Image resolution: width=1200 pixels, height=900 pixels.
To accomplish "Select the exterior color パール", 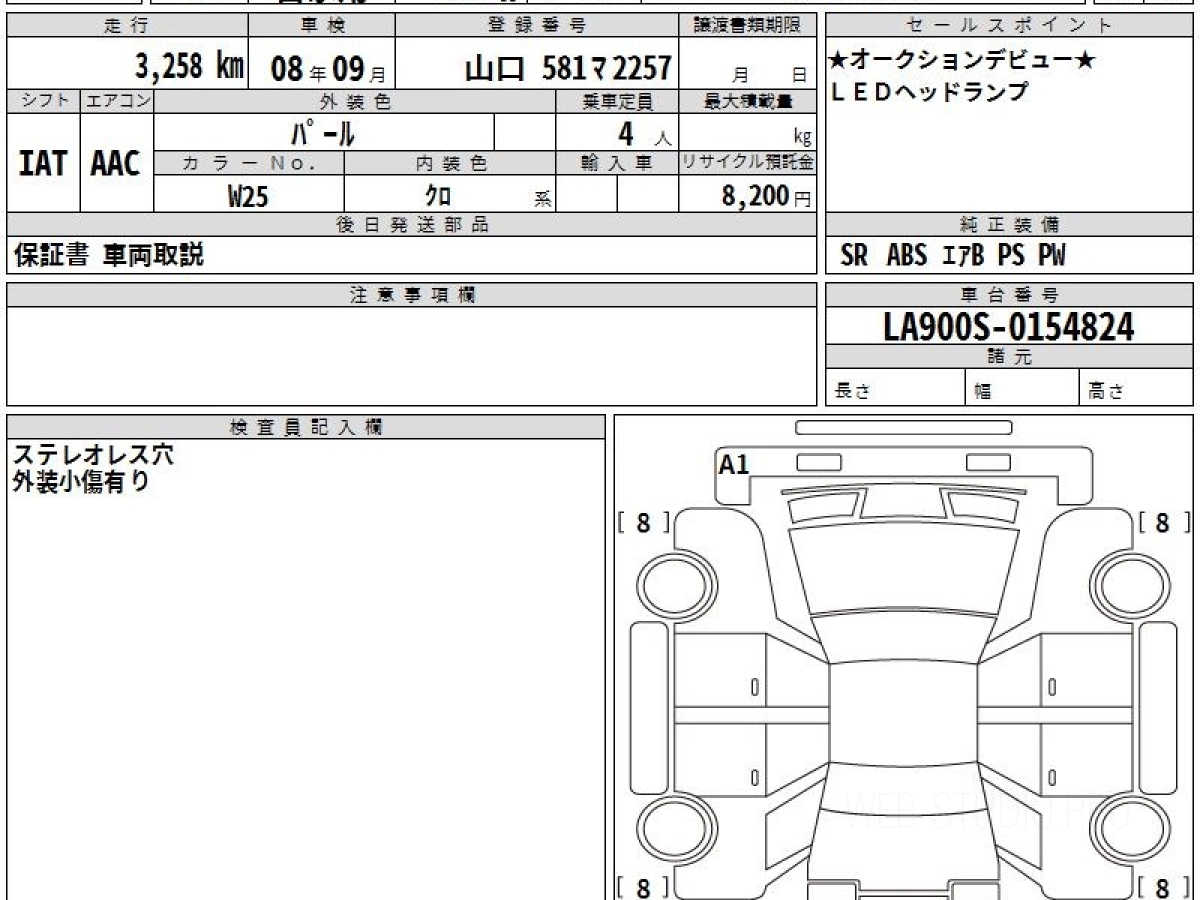I will point(323,132).
